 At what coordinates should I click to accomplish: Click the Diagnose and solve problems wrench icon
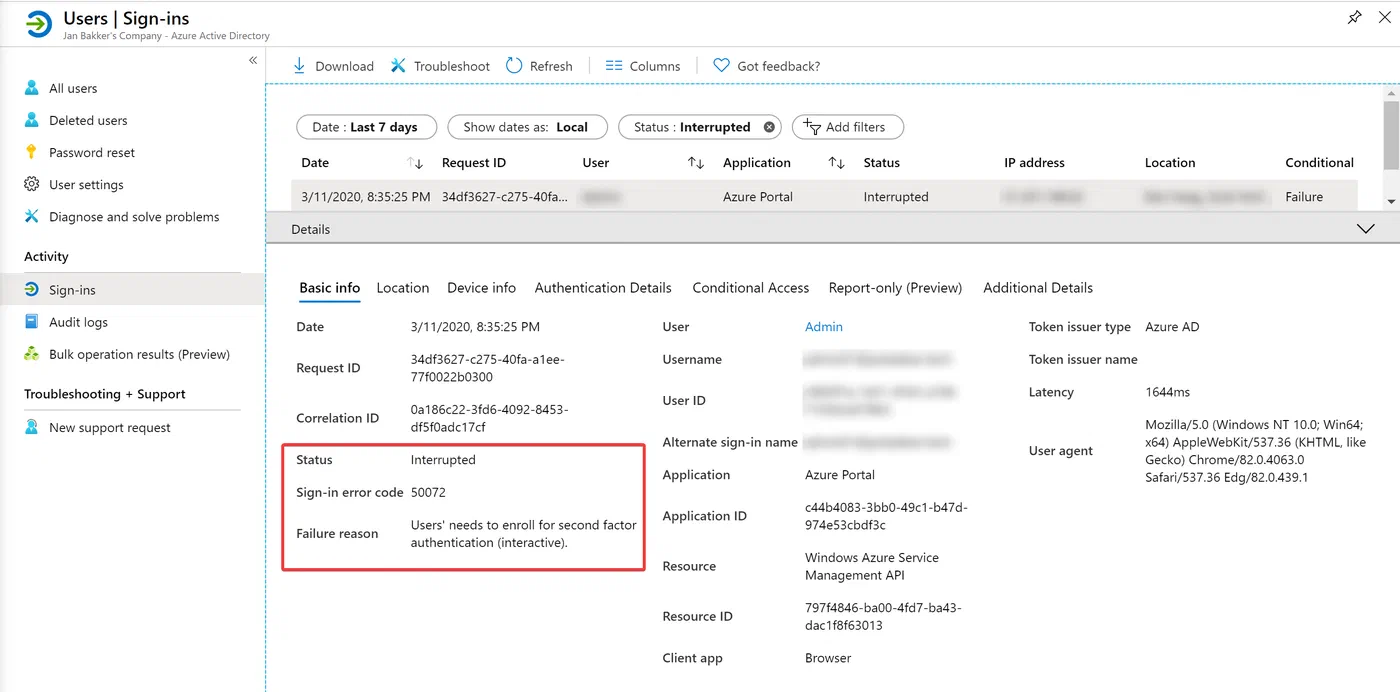click(x=32, y=216)
